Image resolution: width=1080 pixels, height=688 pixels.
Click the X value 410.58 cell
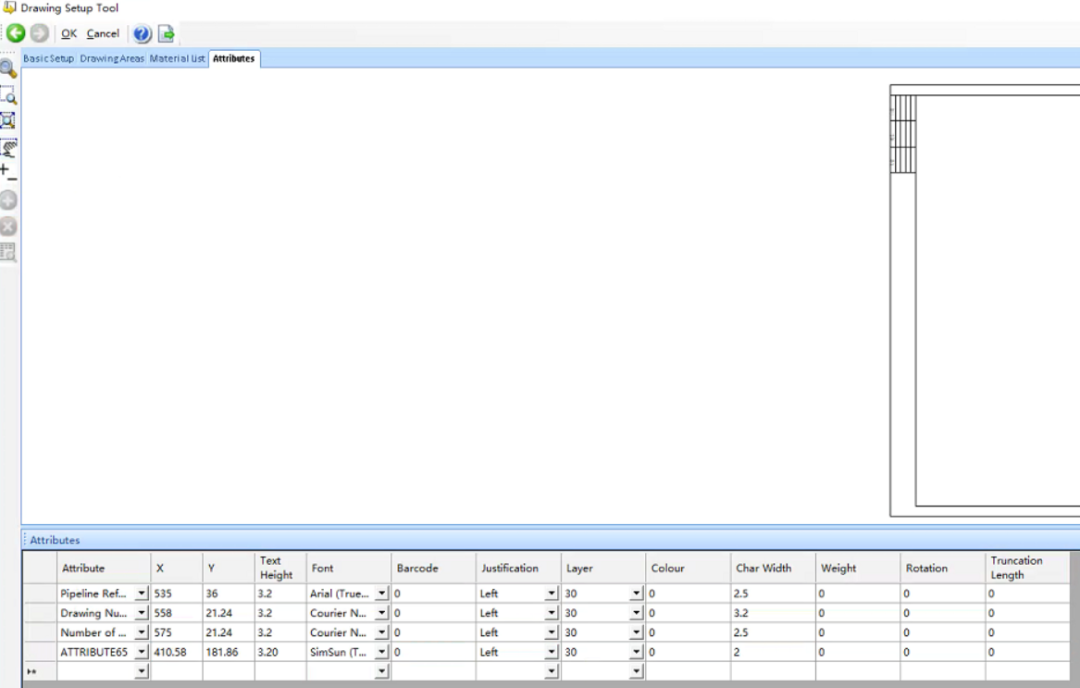[x=176, y=651]
